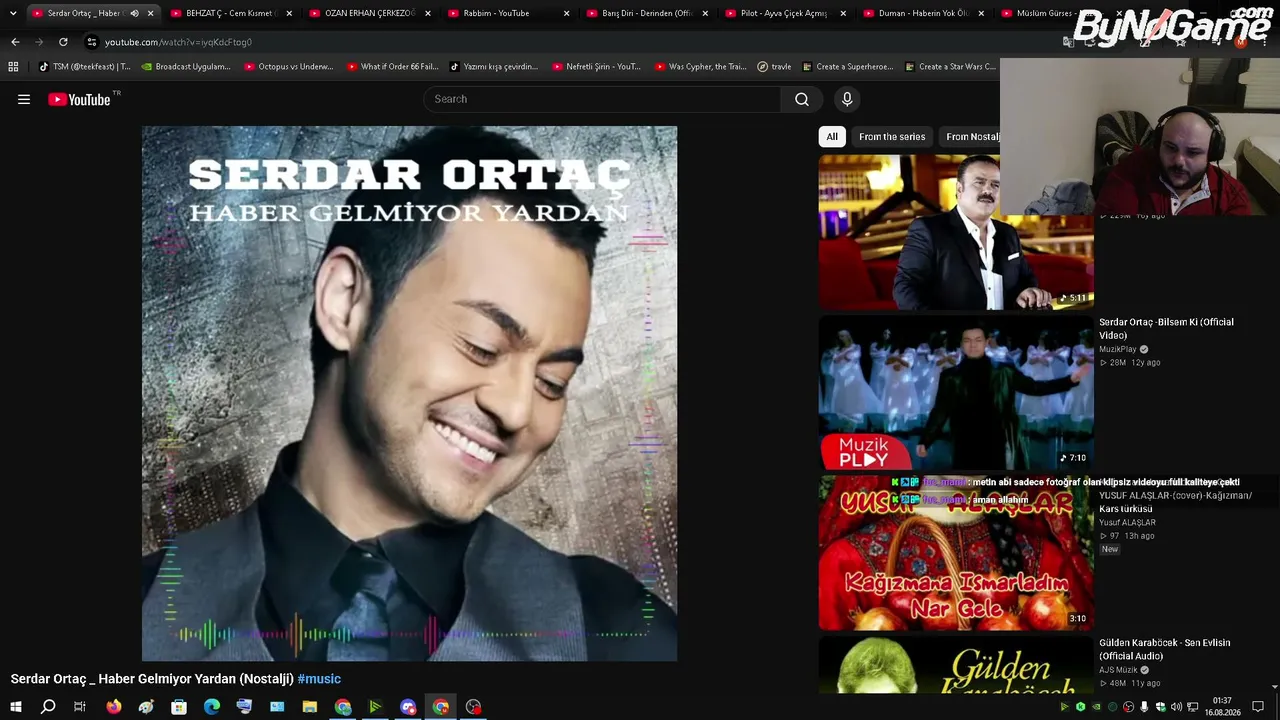Open the volume control in system tray
The height and width of the screenshot is (720, 1280).
tap(1176, 707)
